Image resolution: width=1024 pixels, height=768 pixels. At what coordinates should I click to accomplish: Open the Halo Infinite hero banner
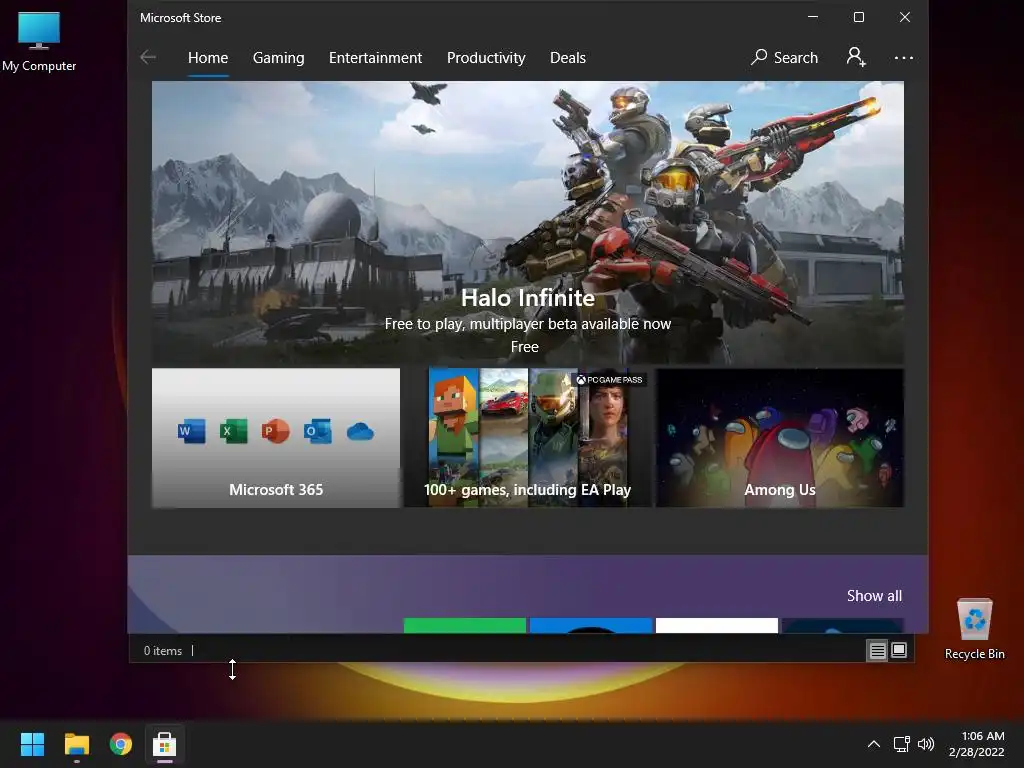[528, 222]
